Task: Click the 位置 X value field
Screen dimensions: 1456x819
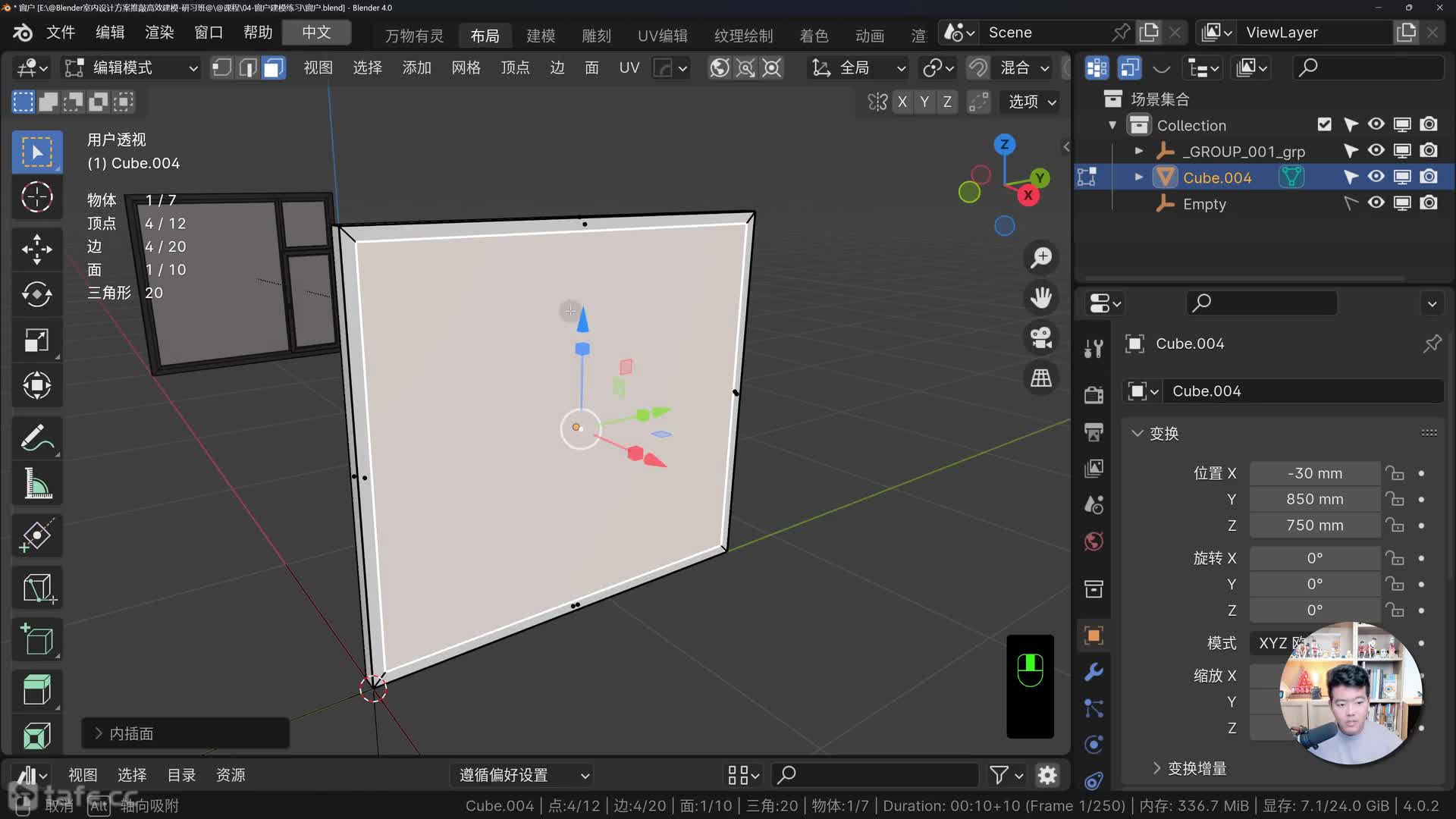Action: [1314, 473]
